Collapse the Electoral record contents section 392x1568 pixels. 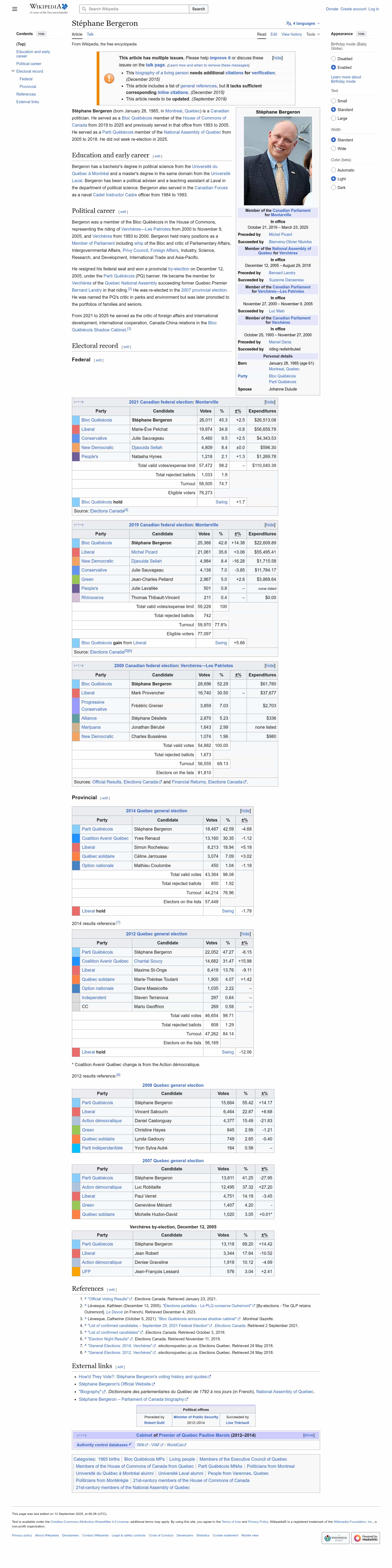point(13,71)
